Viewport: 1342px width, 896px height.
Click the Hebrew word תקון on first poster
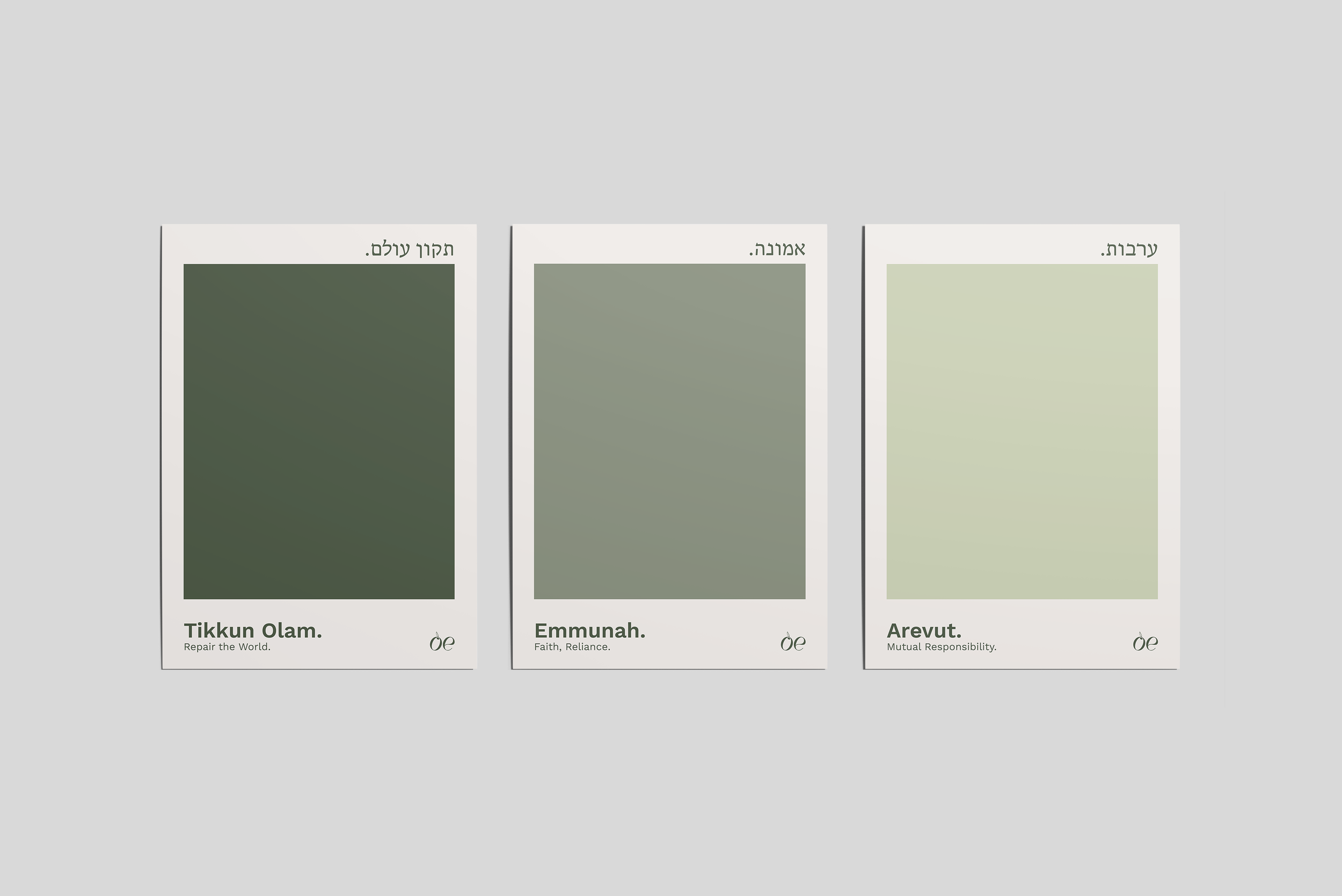tap(434, 250)
